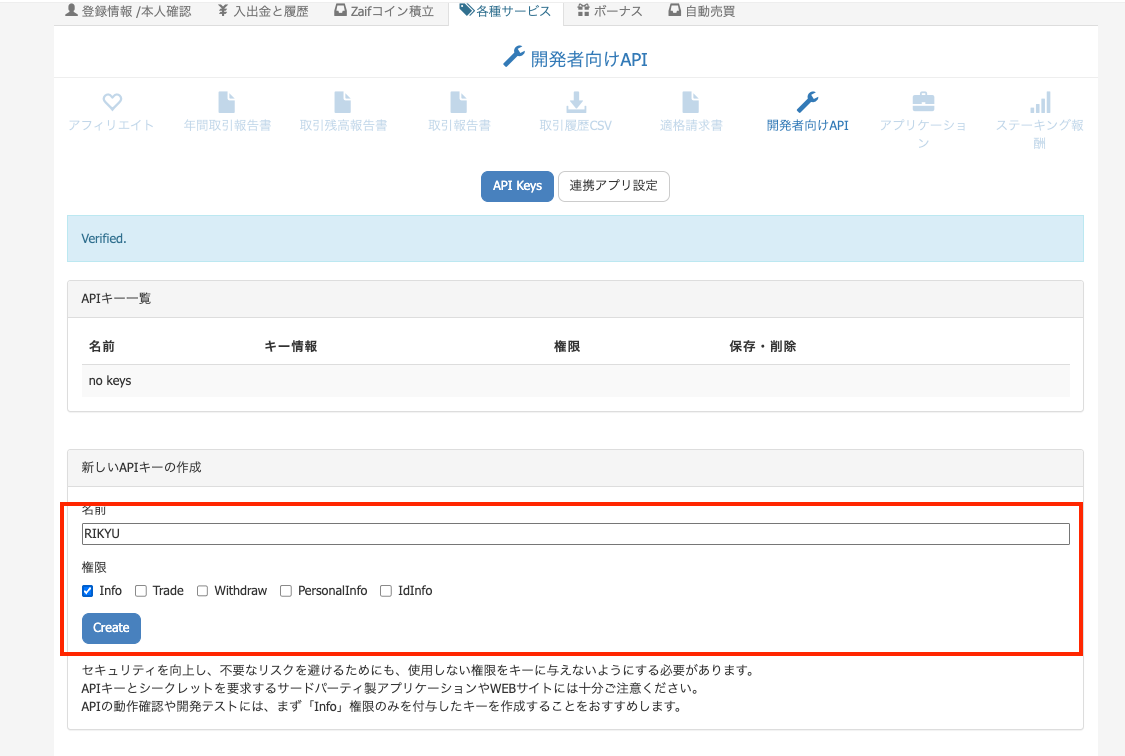Viewport: 1125px width, 756px height.
Task: Click the 名前 input field containing RIKYU
Action: (x=575, y=534)
